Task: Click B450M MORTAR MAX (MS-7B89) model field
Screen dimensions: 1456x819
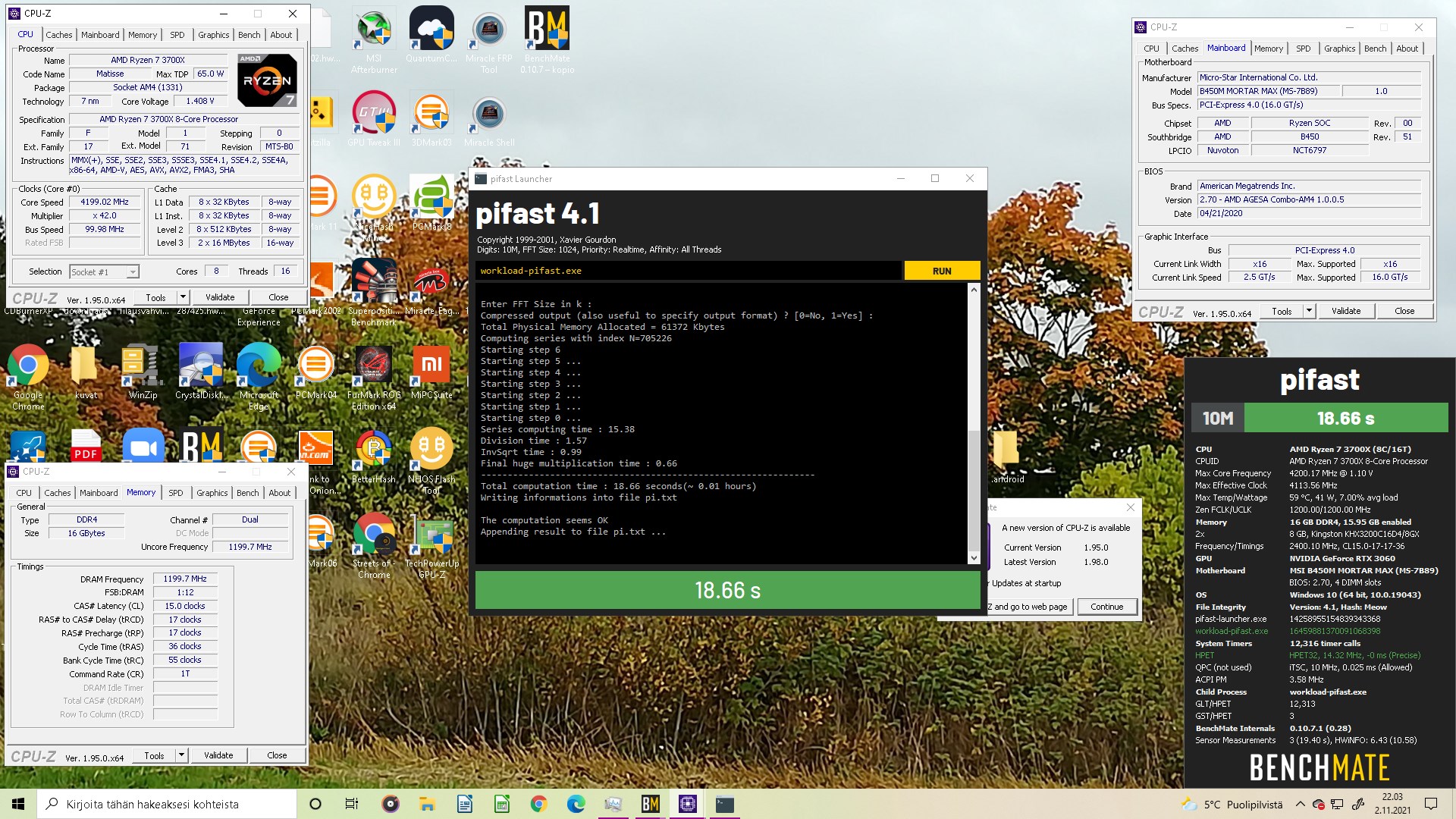Action: [x=1269, y=91]
